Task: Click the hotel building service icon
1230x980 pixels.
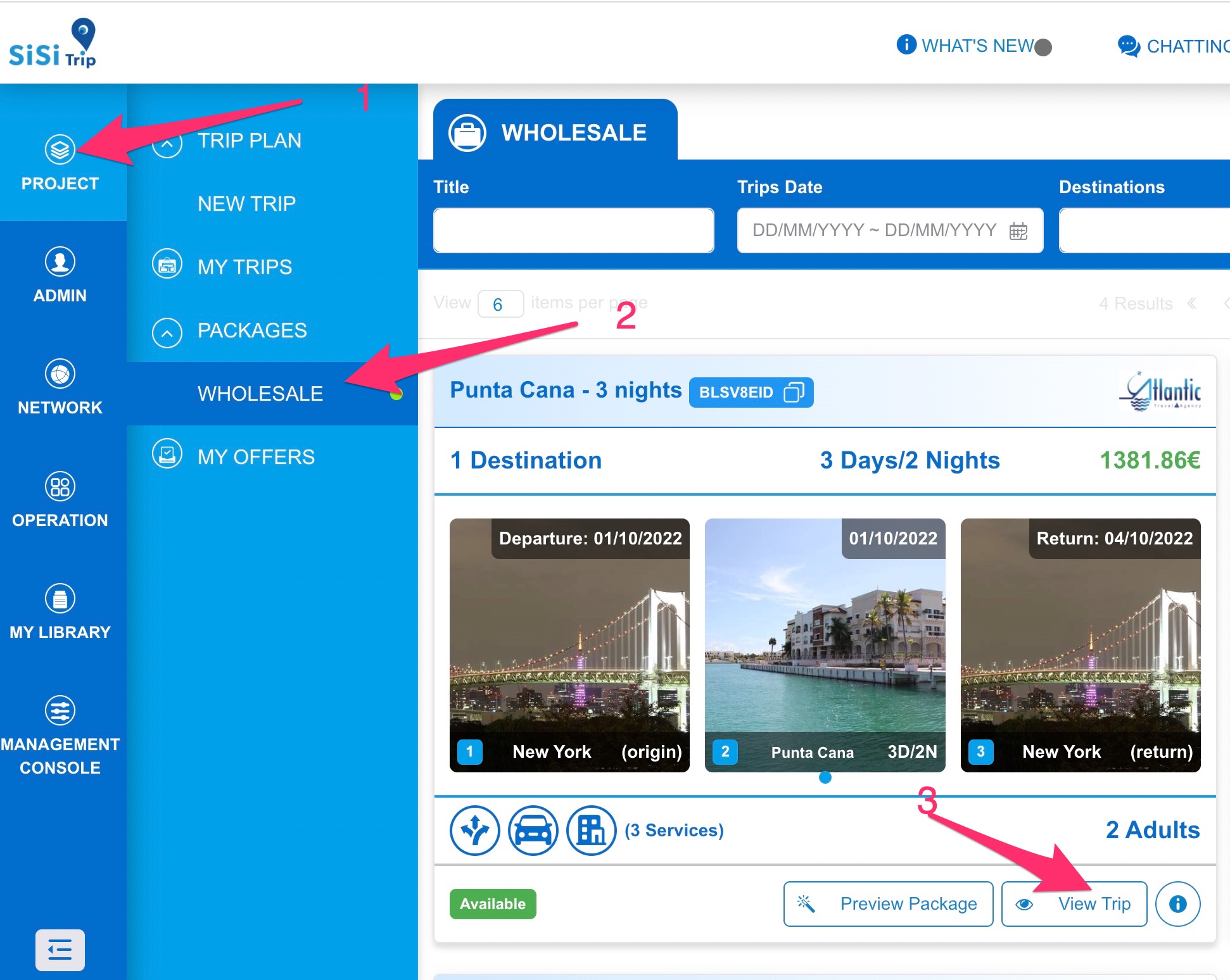Action: [x=592, y=830]
